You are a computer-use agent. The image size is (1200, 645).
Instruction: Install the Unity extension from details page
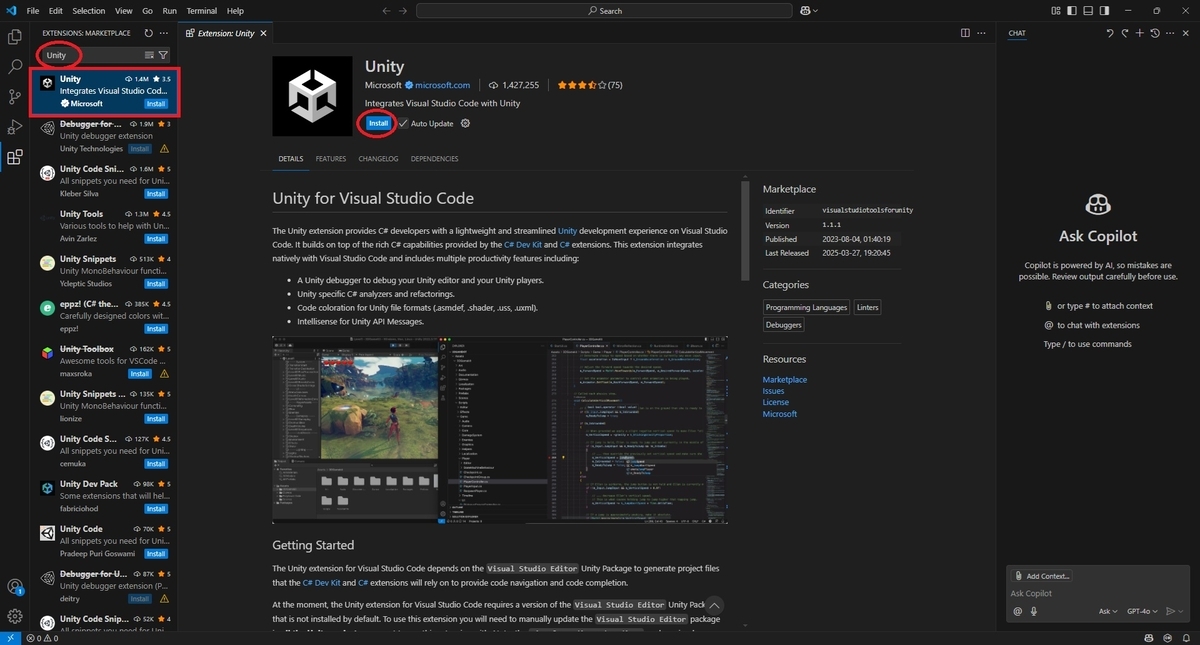coord(377,123)
